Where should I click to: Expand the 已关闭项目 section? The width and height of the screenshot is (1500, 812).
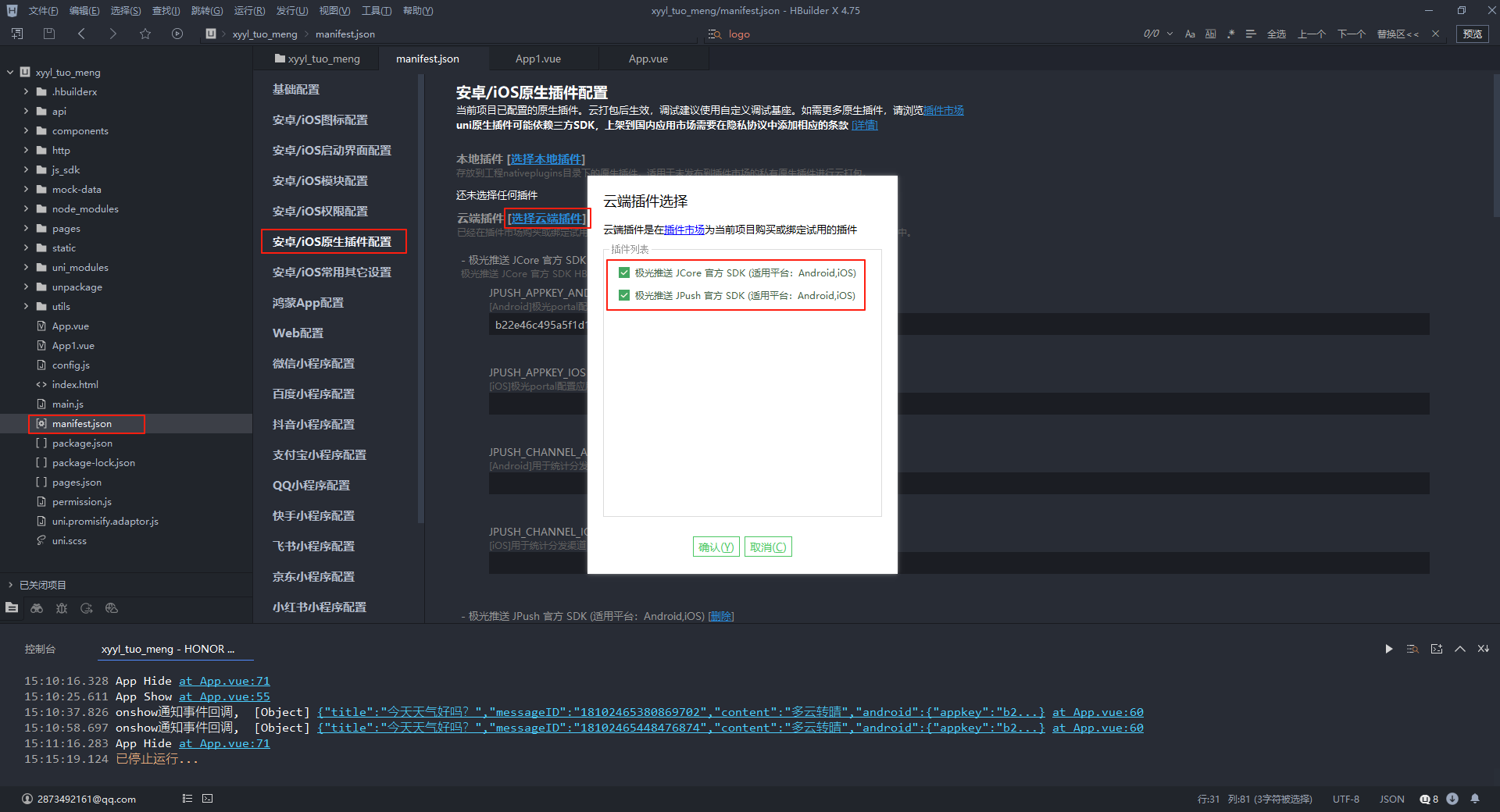tap(10, 585)
